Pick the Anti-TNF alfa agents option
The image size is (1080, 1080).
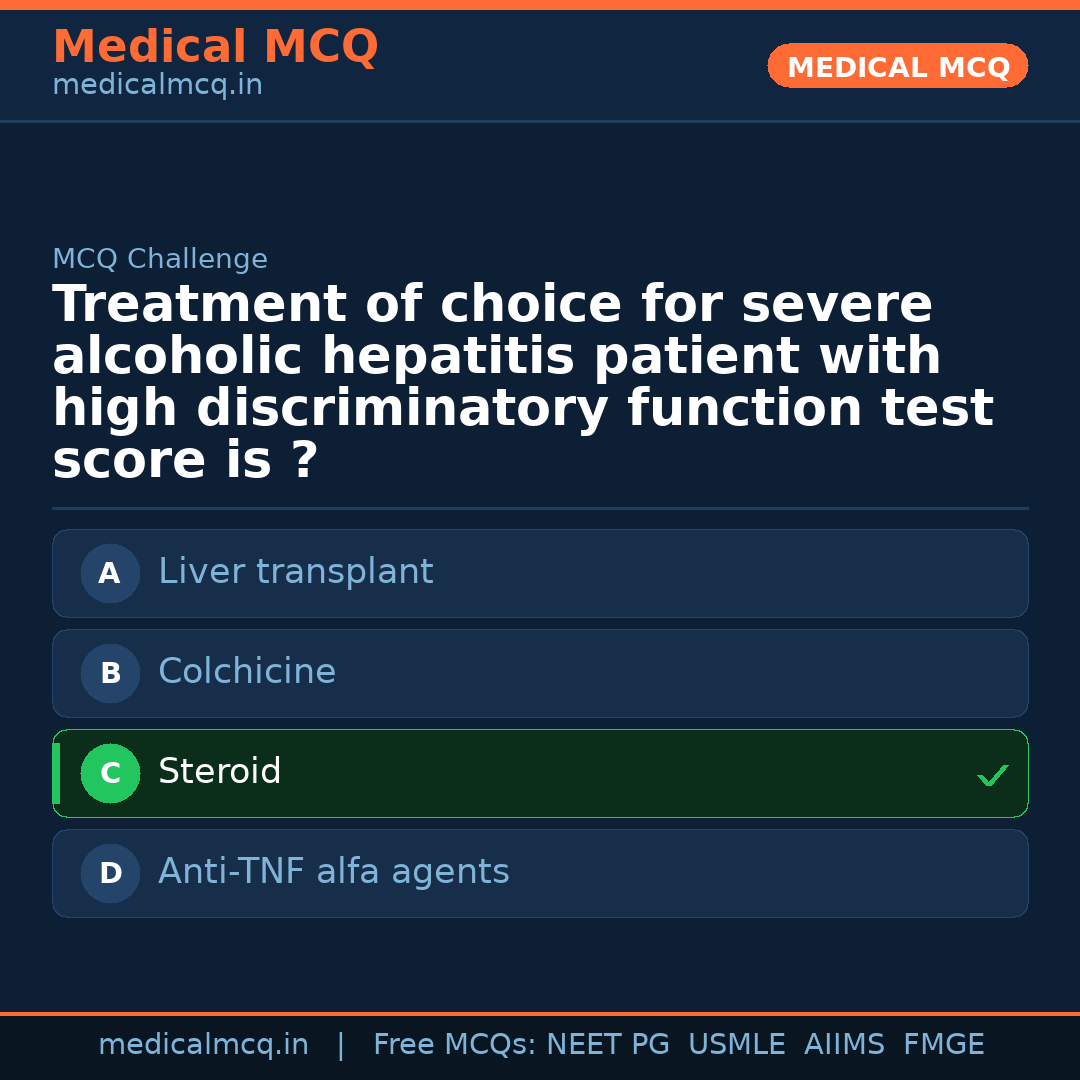coord(540,873)
